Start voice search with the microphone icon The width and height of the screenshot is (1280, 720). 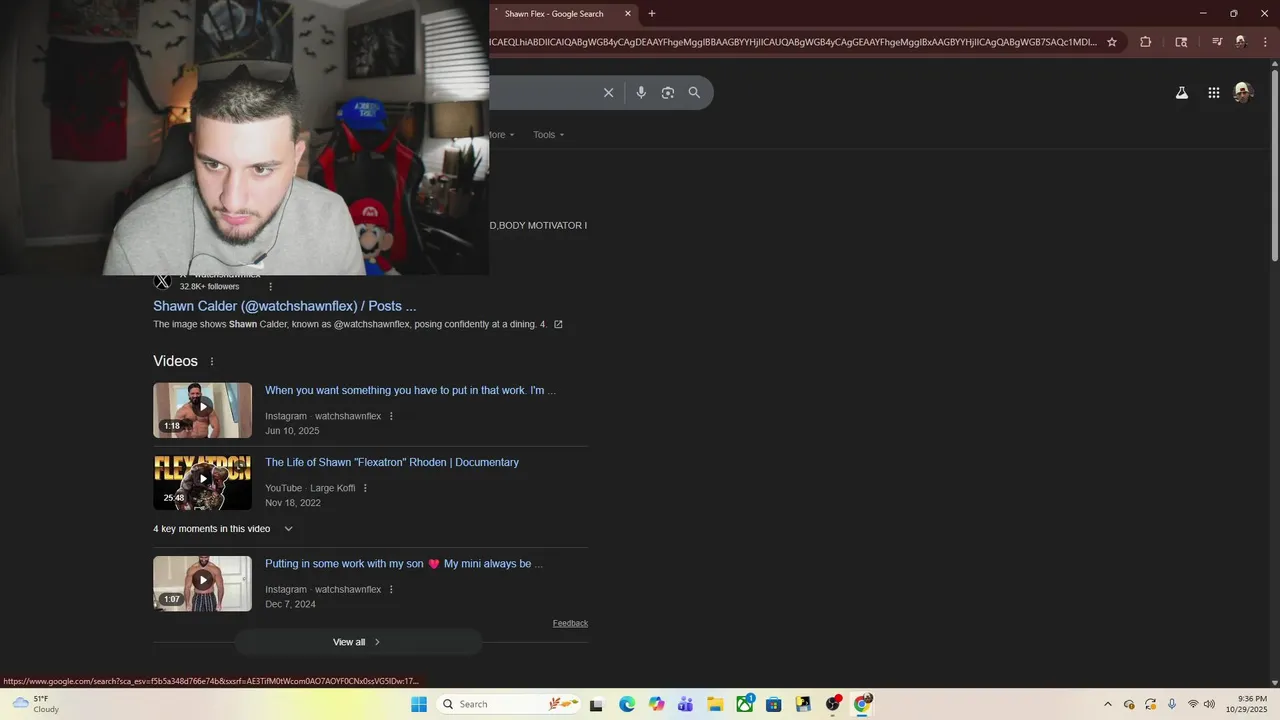coord(641,93)
